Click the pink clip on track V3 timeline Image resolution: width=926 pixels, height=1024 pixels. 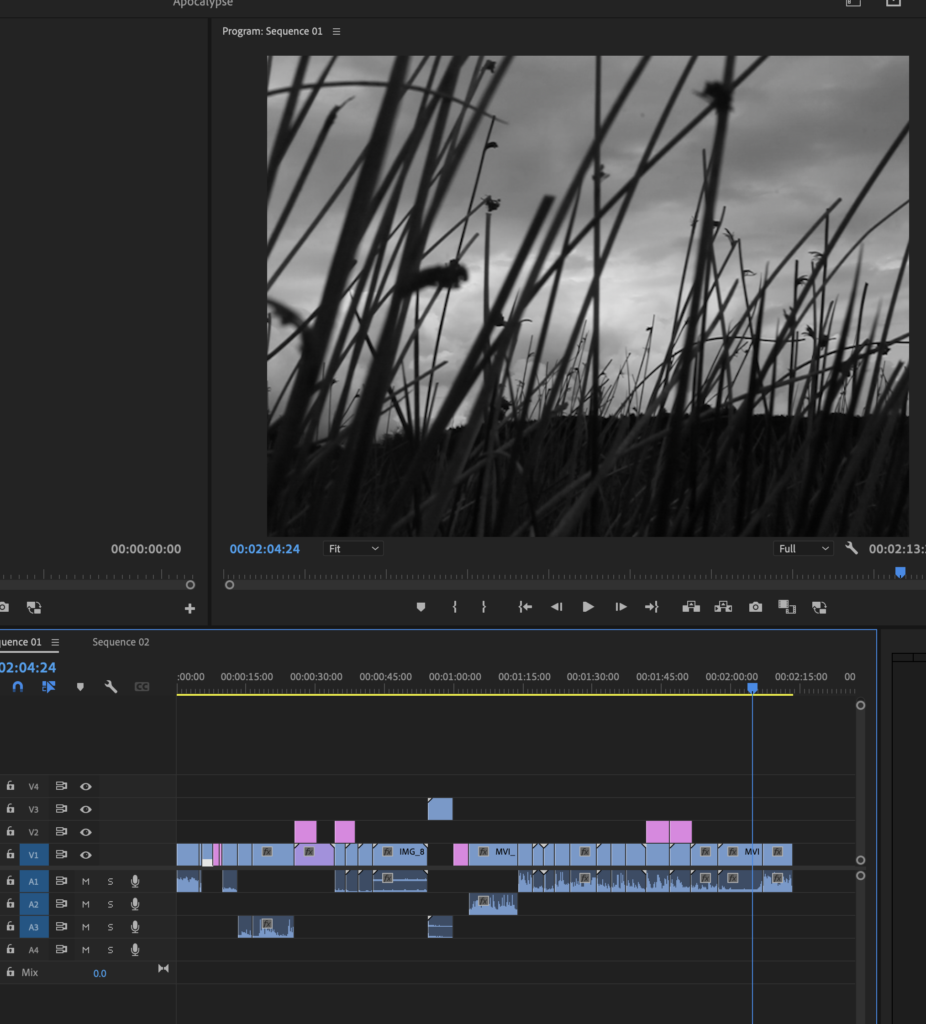[x=440, y=809]
